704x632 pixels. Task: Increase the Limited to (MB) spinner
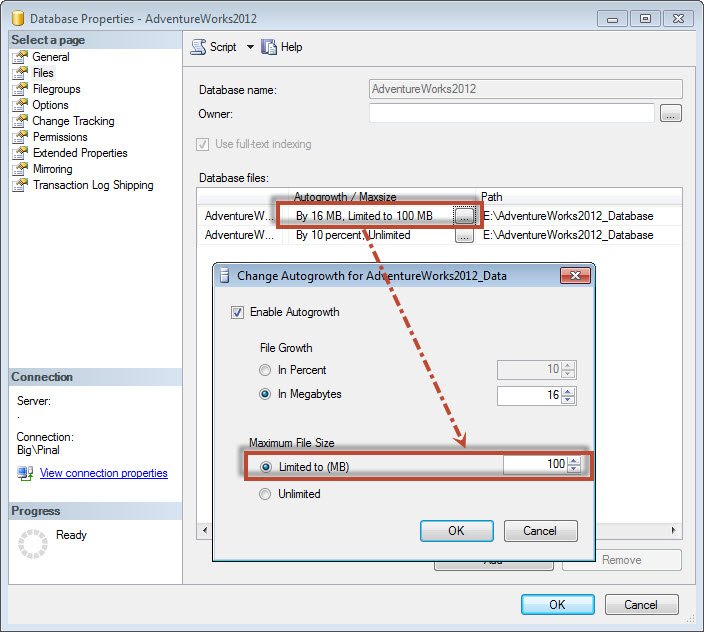pyautogui.click(x=574, y=461)
